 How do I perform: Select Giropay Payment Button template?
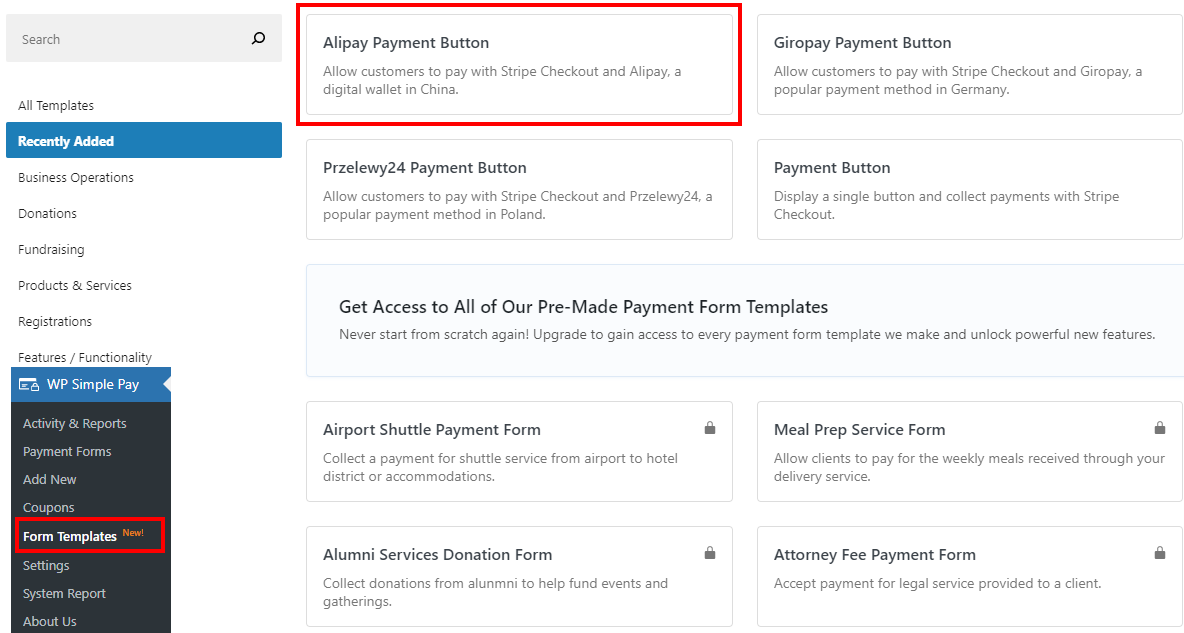969,64
